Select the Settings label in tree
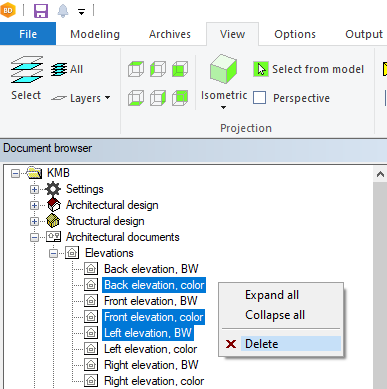 85,189
